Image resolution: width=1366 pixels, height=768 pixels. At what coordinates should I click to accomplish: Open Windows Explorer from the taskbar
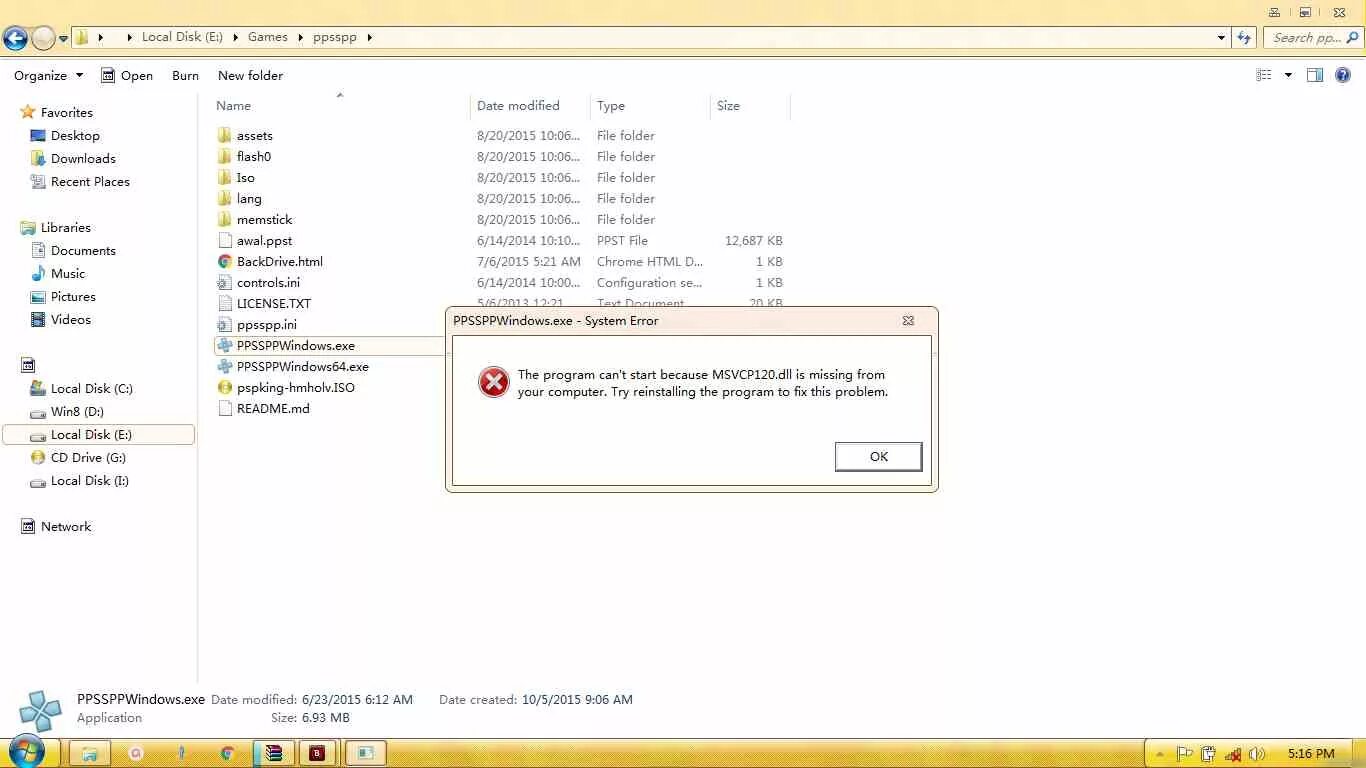pos(89,753)
